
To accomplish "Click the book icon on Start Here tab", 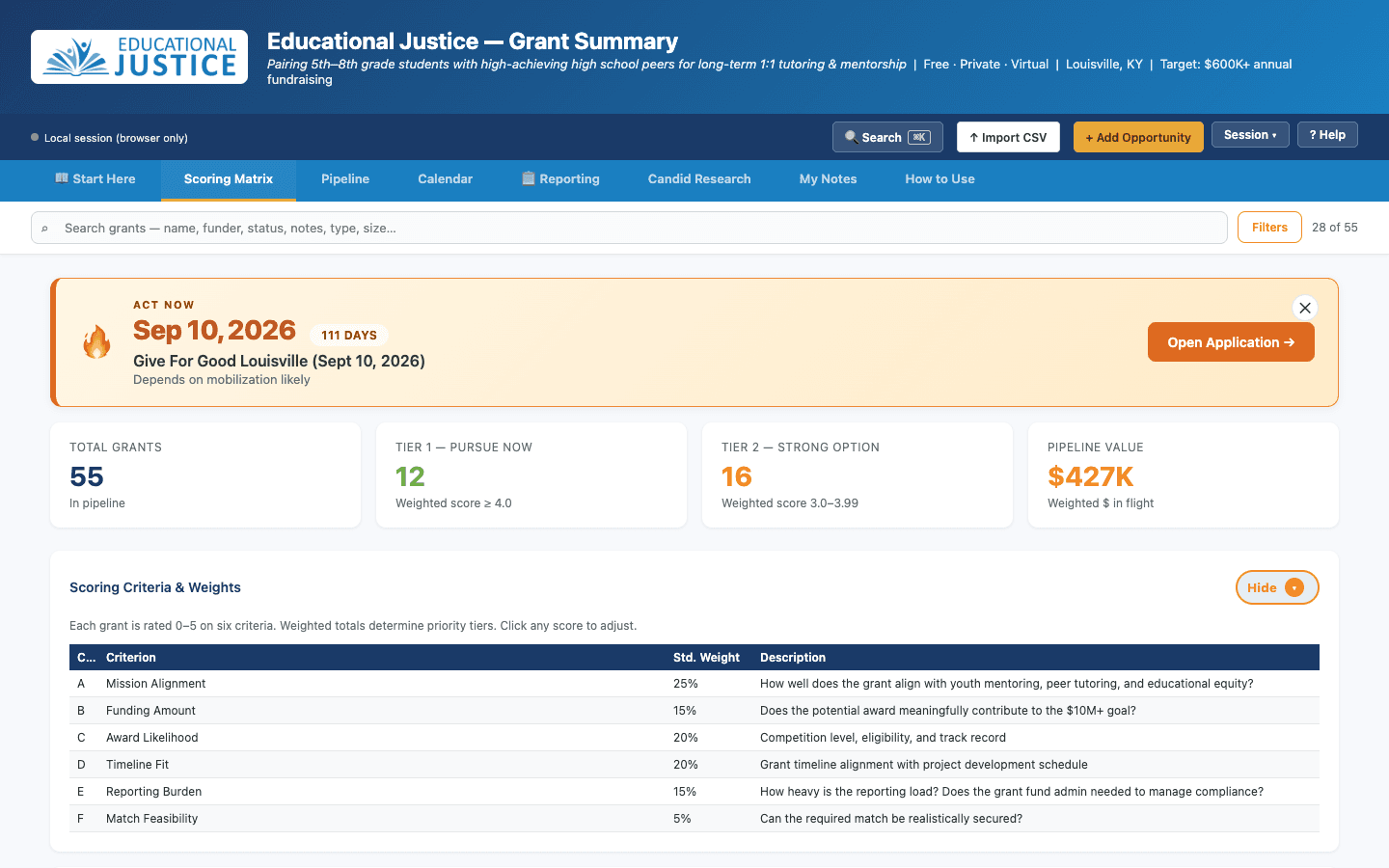I will click(x=62, y=178).
